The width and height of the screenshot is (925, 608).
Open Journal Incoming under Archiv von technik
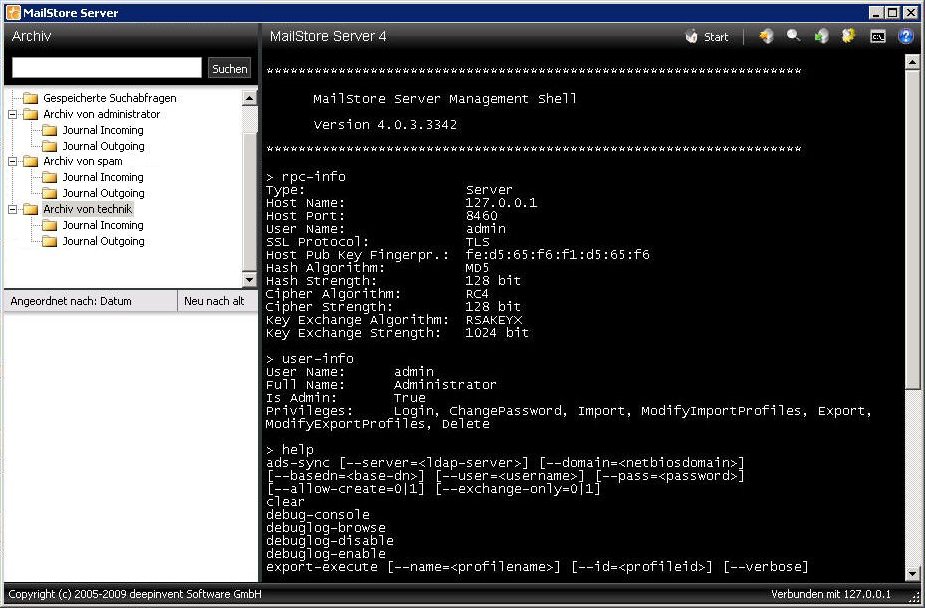tap(103, 225)
